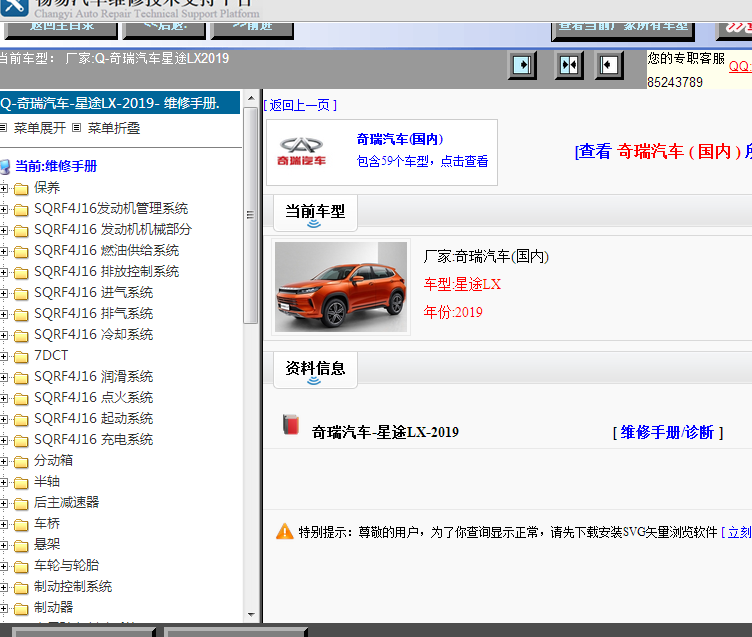Select 车轮与轮胎 in the tree

[x=67, y=566]
